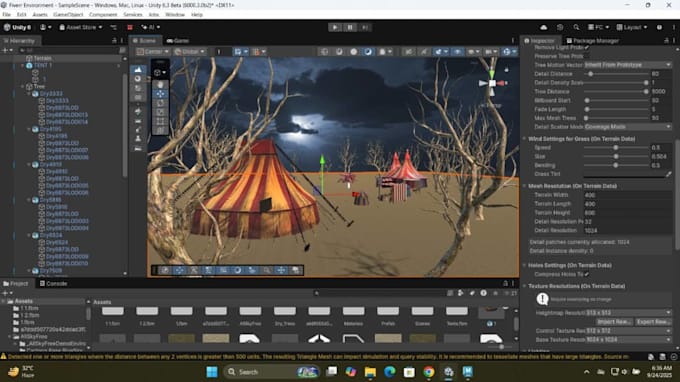Open the Window menu
The height and width of the screenshot is (382, 680).
175,14
